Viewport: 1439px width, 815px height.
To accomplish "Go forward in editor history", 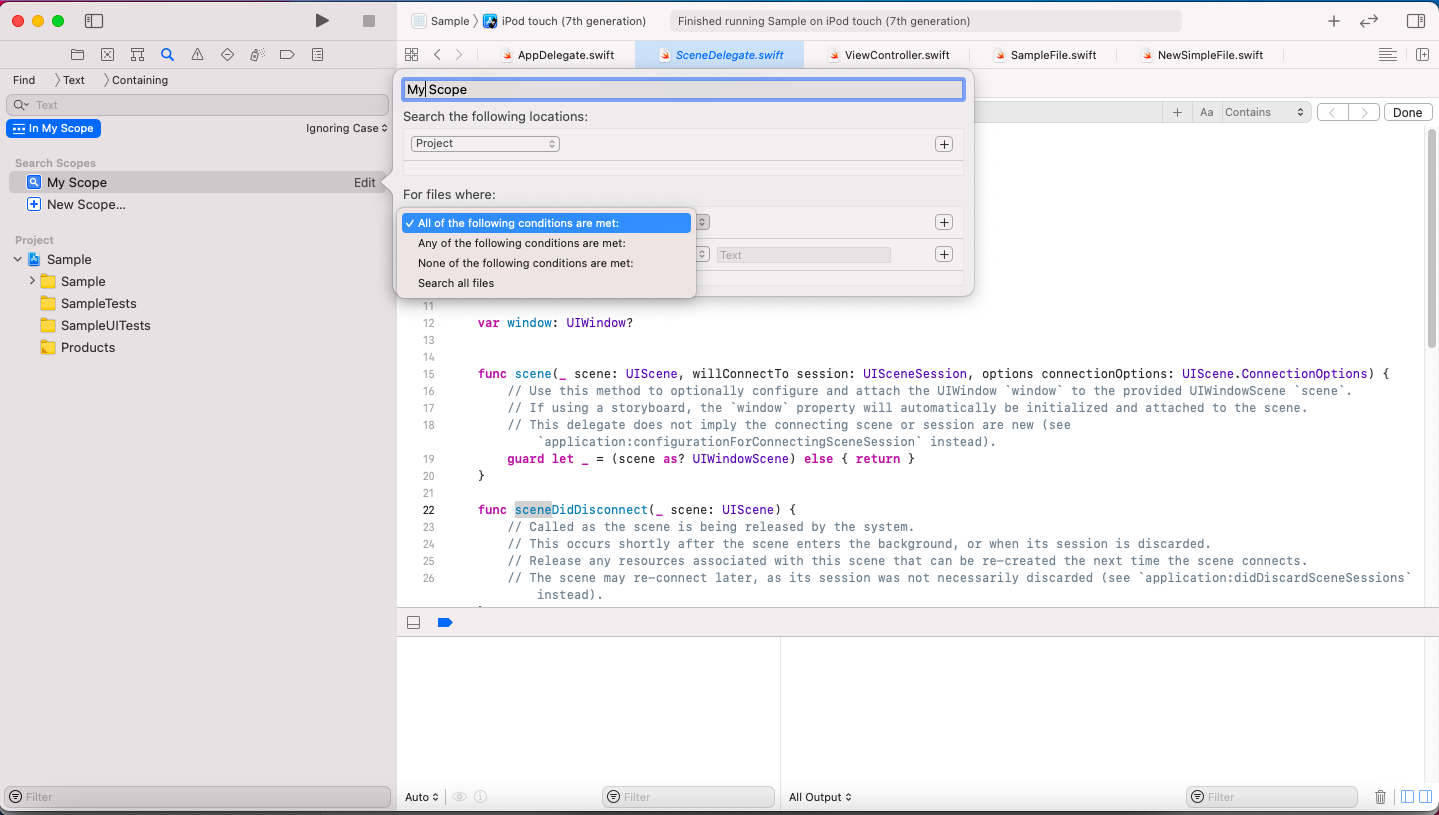I will pos(459,55).
